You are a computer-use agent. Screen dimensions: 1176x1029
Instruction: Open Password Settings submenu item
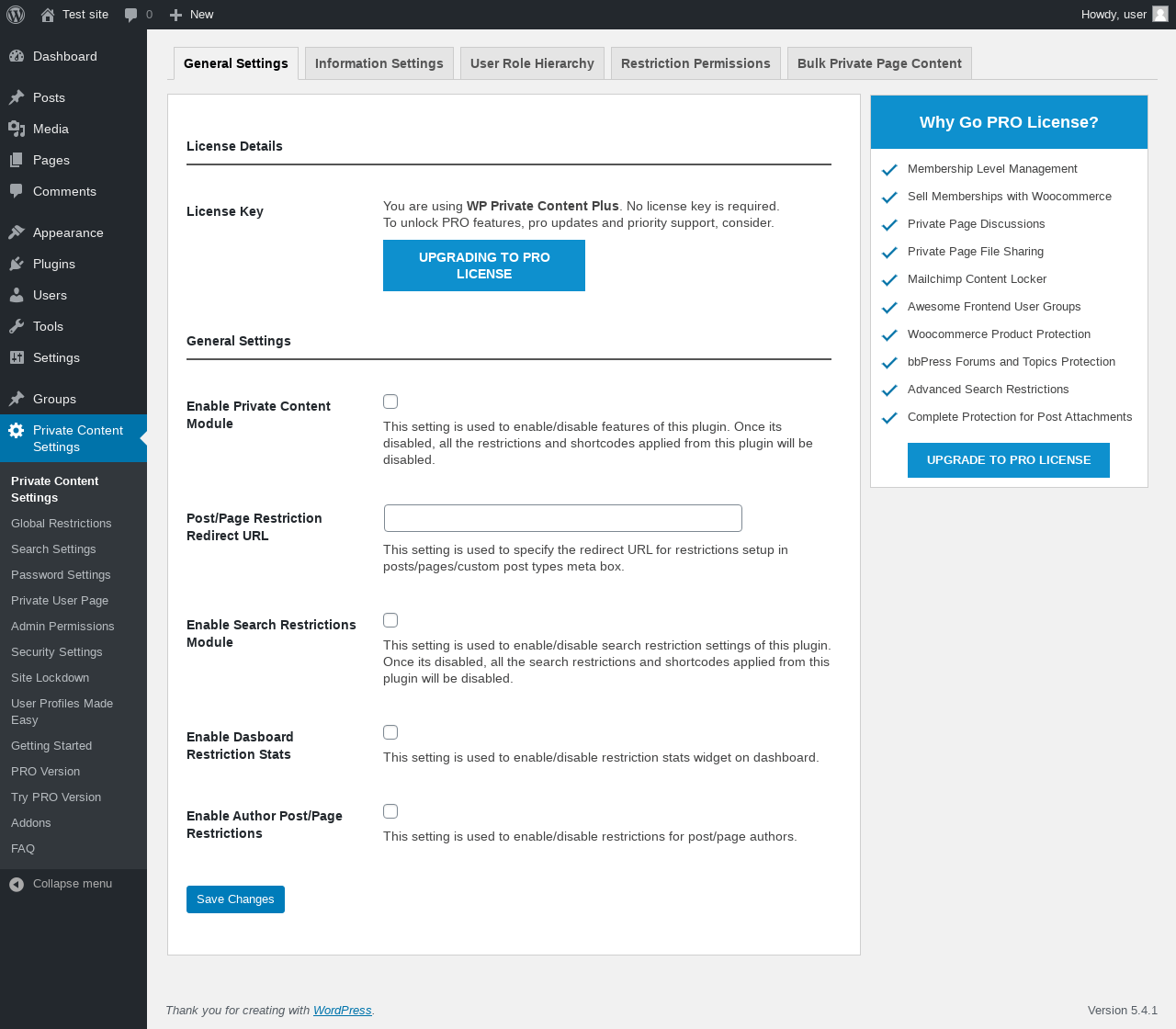point(61,575)
